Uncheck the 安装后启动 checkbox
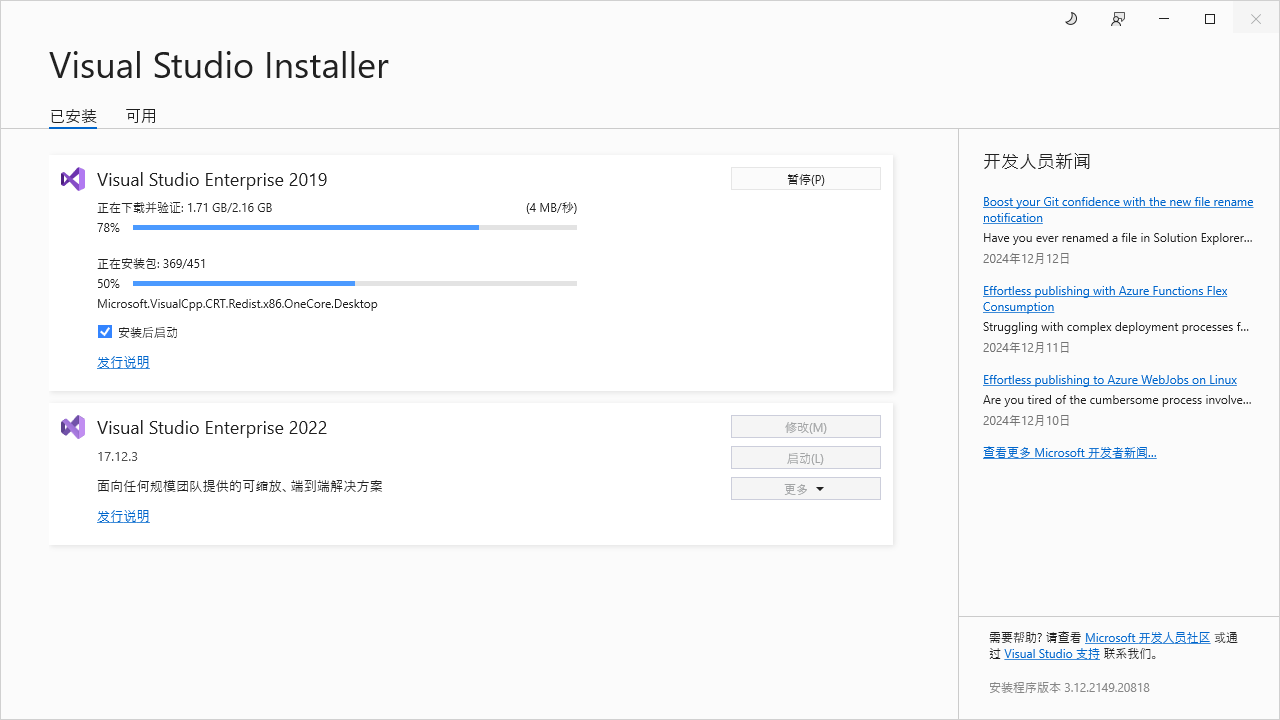This screenshot has width=1280, height=720. pyautogui.click(x=105, y=332)
